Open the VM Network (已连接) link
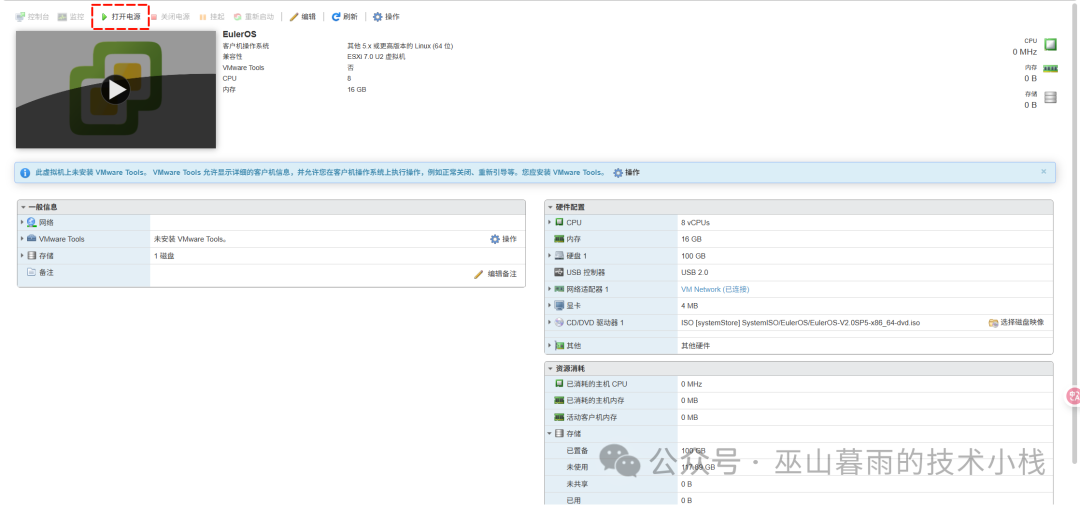This screenshot has width=1080, height=505. [x=715, y=289]
